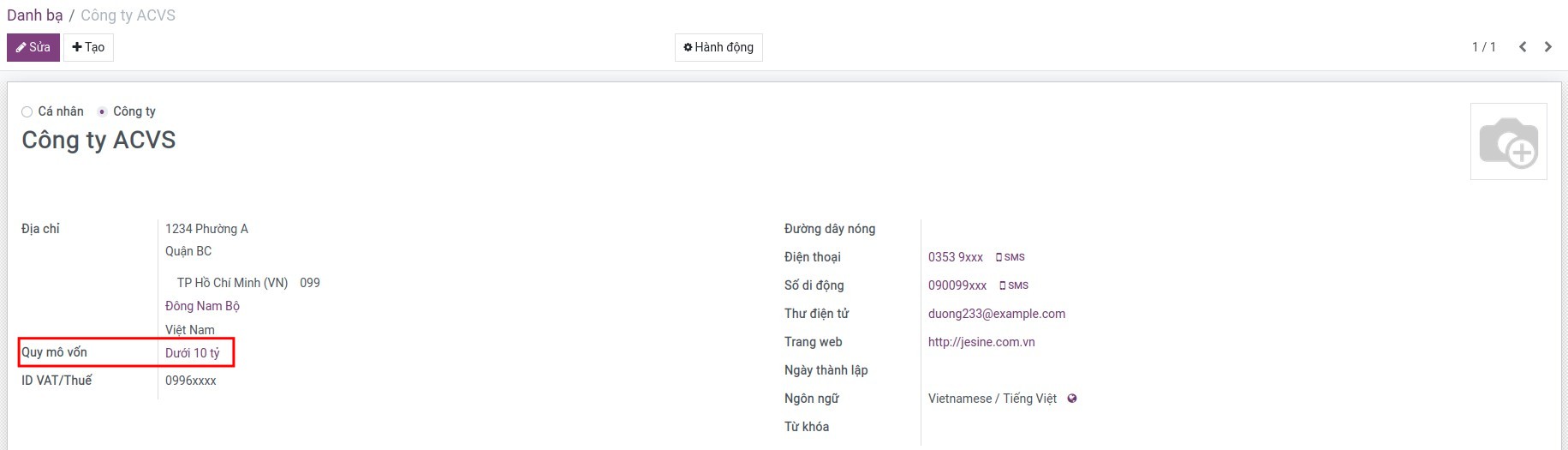The image size is (1568, 450).
Task: Click the Dưới 10 tỷ capital value
Action: pyautogui.click(x=192, y=353)
